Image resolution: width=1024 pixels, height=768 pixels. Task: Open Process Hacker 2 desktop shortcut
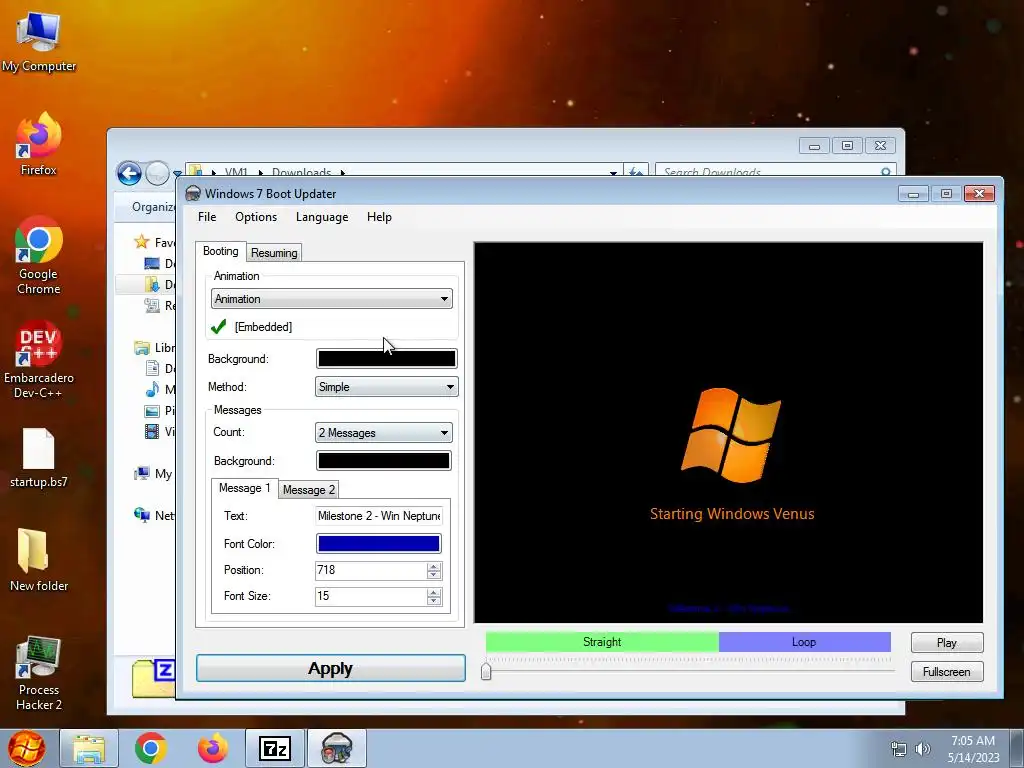point(39,673)
